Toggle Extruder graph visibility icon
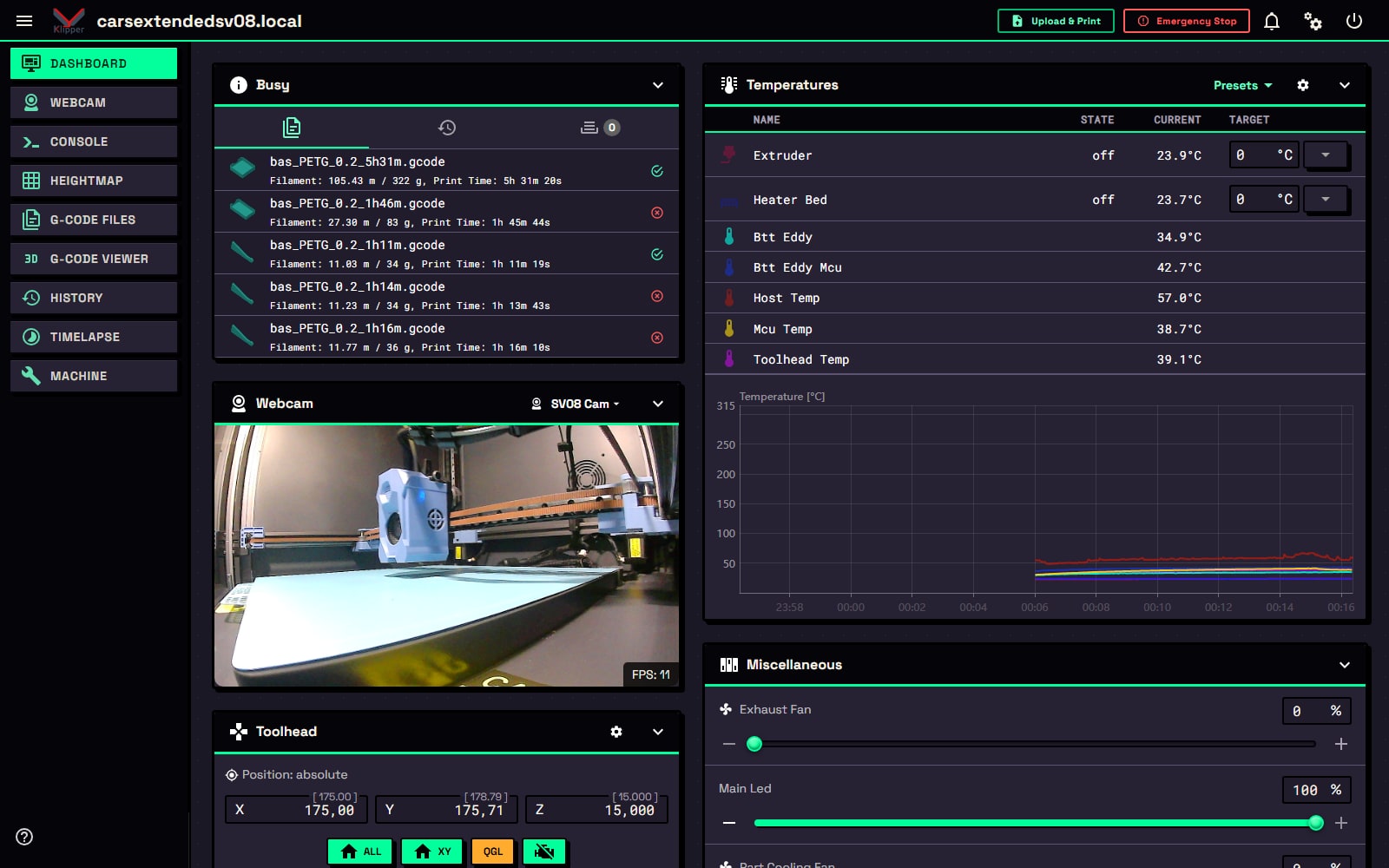The width and height of the screenshot is (1389, 868). point(729,155)
